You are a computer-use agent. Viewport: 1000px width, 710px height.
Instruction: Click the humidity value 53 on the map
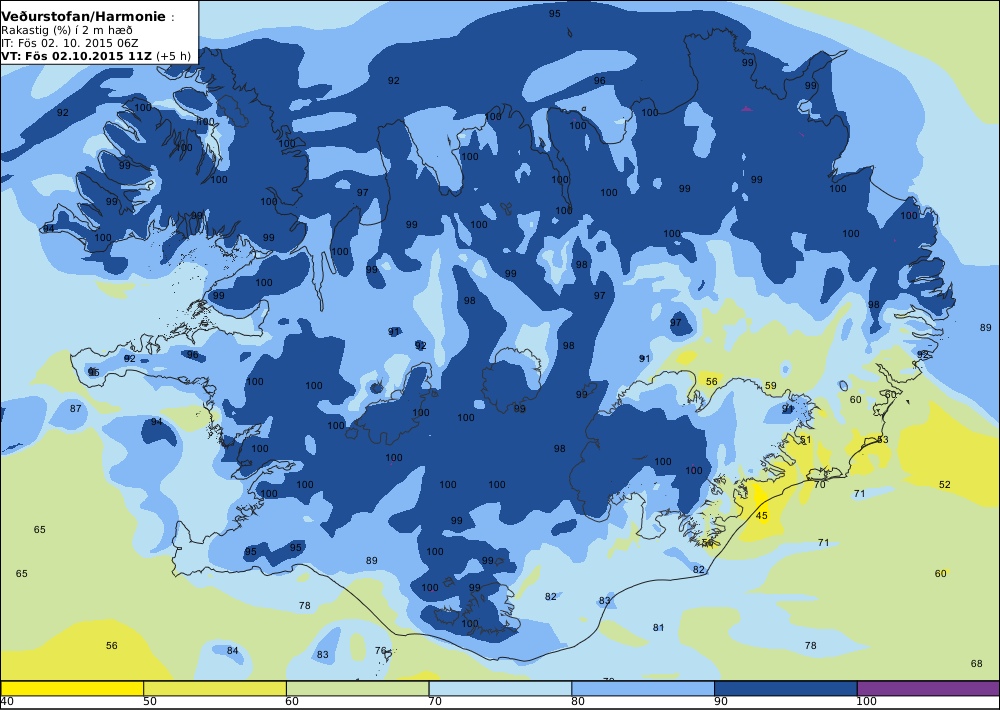[x=883, y=440]
